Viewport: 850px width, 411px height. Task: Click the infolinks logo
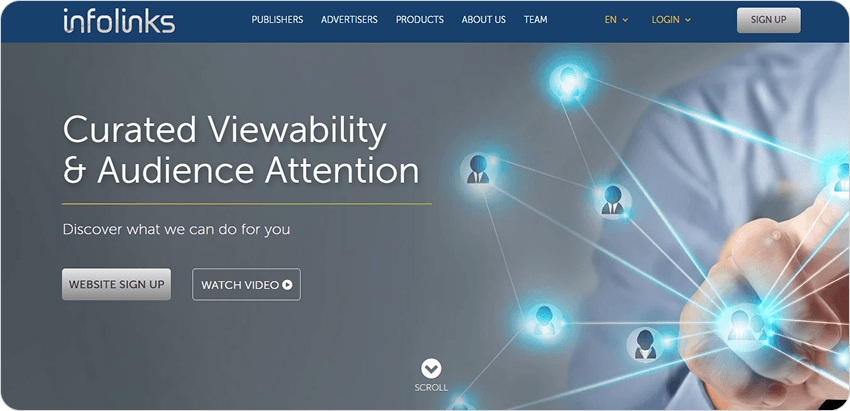click(118, 21)
